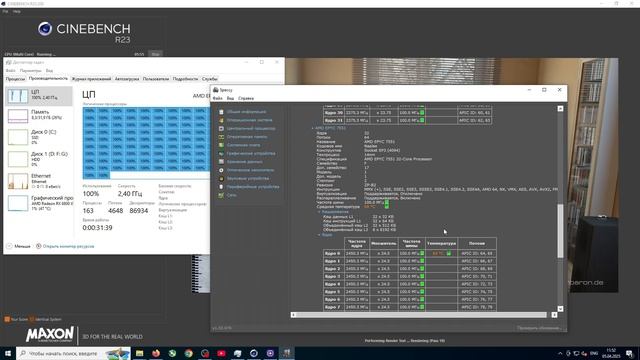Select the Optical drives icon in Speccy
The height and width of the screenshot is (360, 640).
click(x=221, y=170)
